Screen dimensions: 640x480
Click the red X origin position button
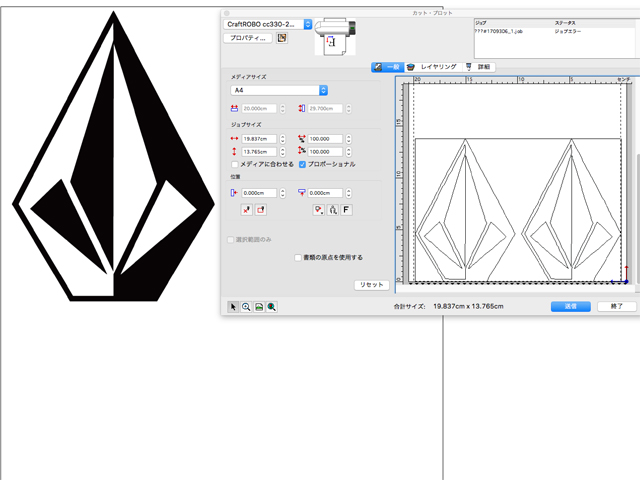[x=247, y=210]
